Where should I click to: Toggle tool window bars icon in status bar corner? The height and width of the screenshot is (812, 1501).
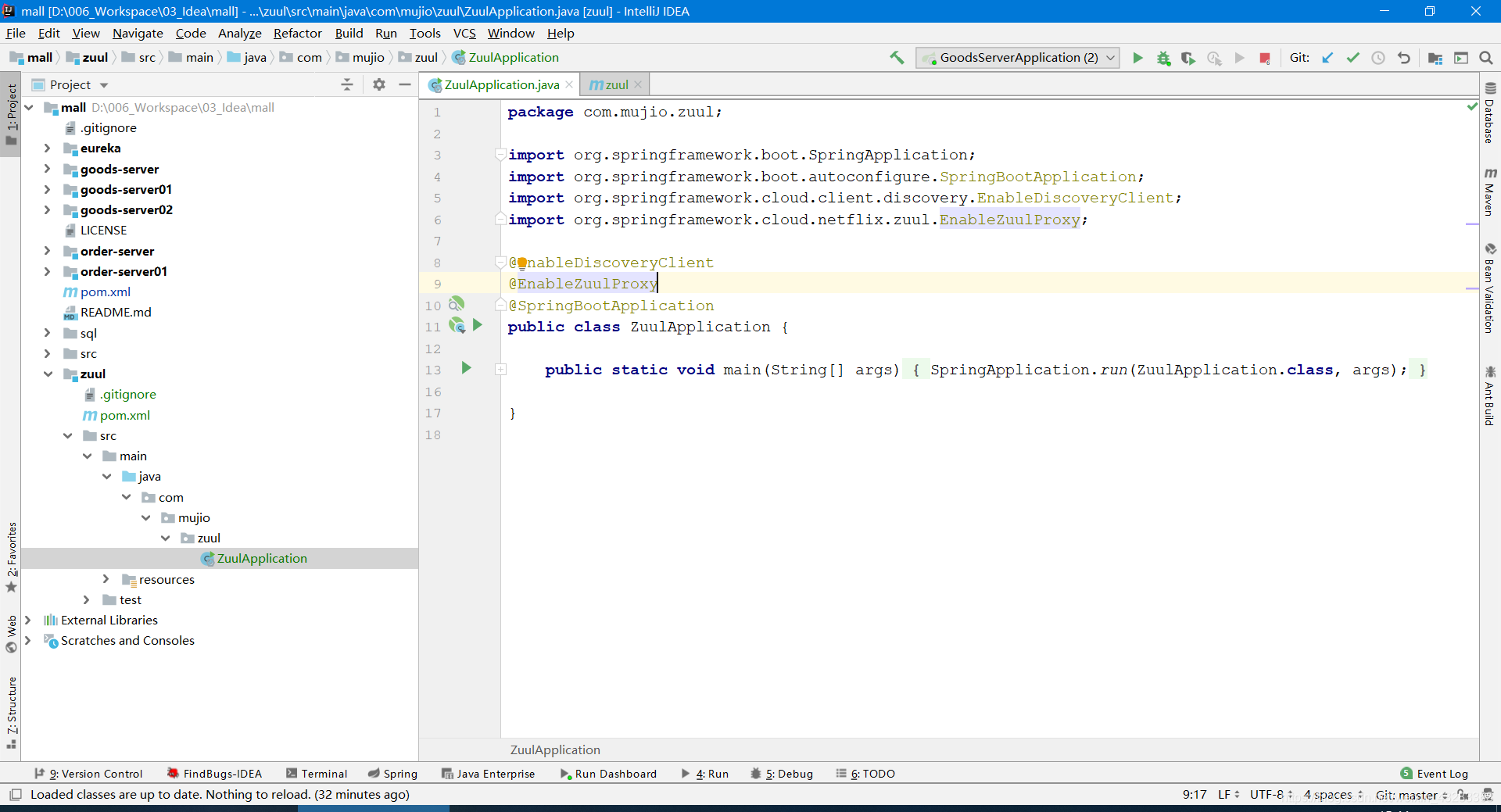[x=15, y=795]
